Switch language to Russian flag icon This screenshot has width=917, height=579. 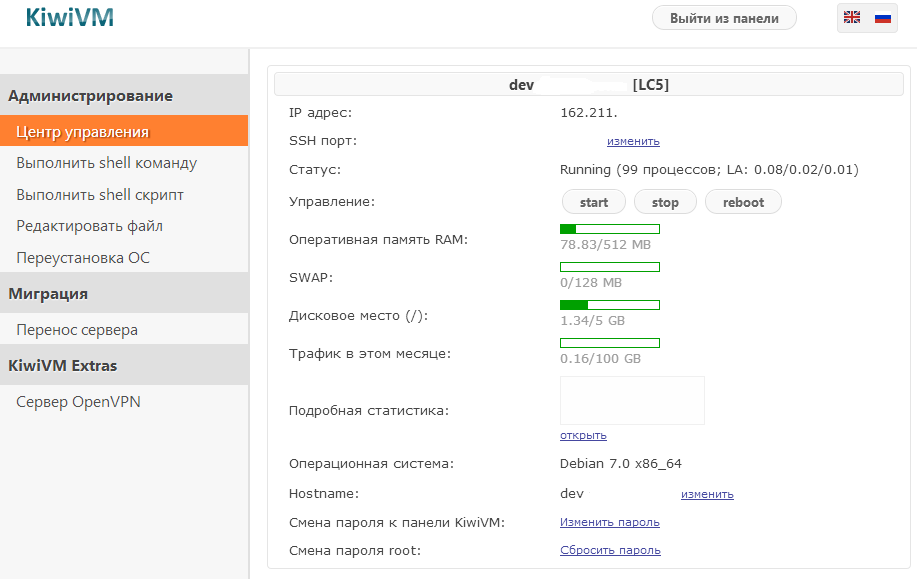pyautogui.click(x=882, y=17)
